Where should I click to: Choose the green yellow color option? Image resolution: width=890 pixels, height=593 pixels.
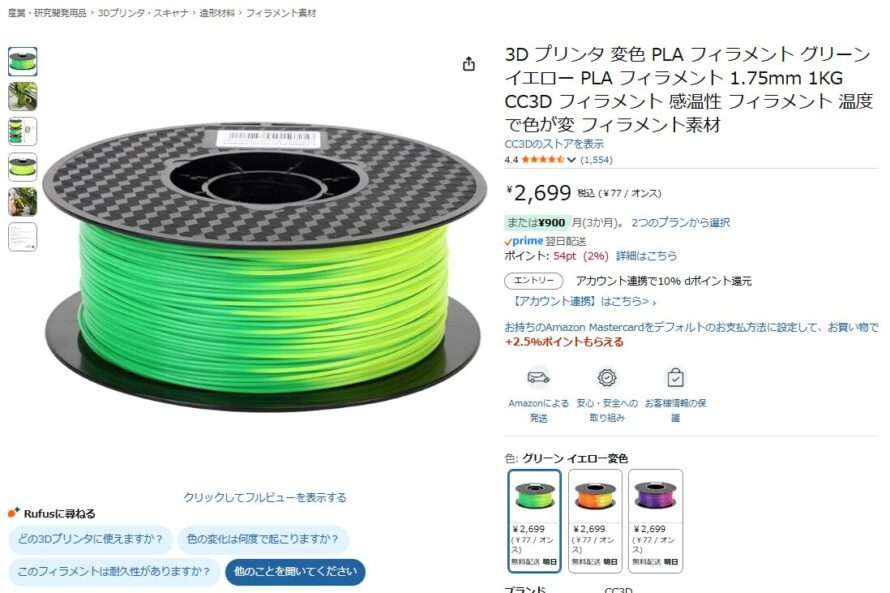point(534,520)
